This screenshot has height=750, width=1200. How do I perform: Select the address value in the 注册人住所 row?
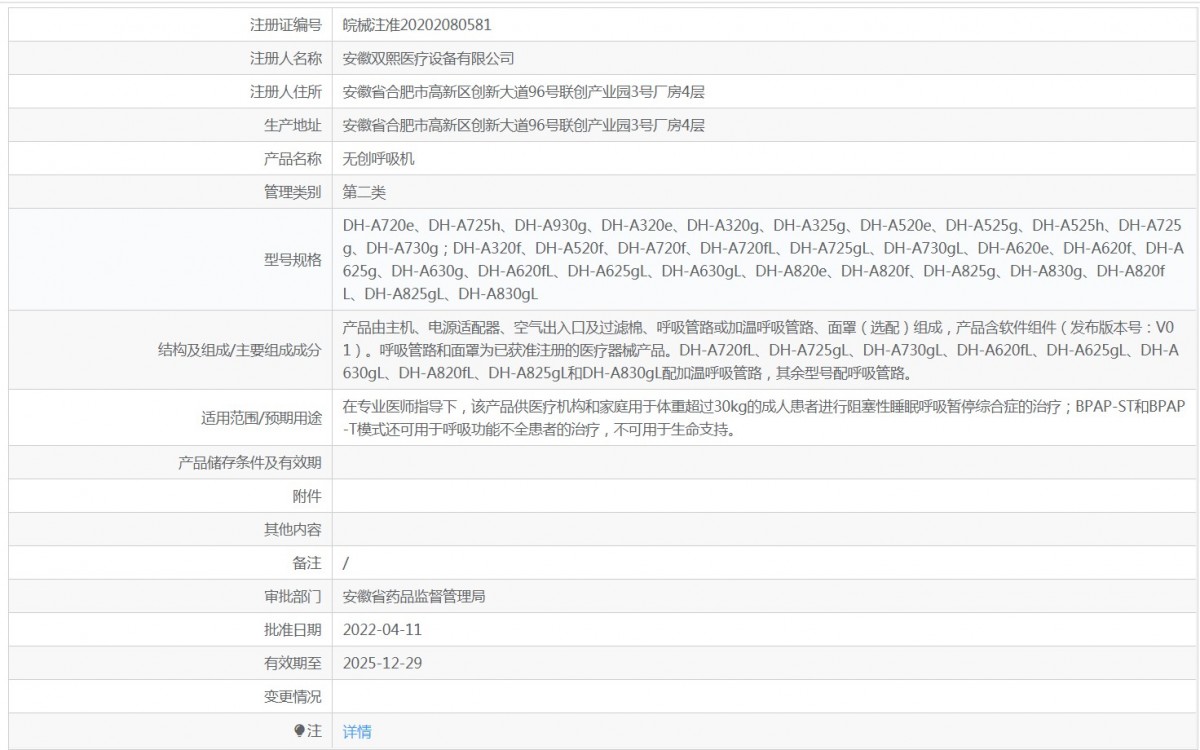(524, 92)
